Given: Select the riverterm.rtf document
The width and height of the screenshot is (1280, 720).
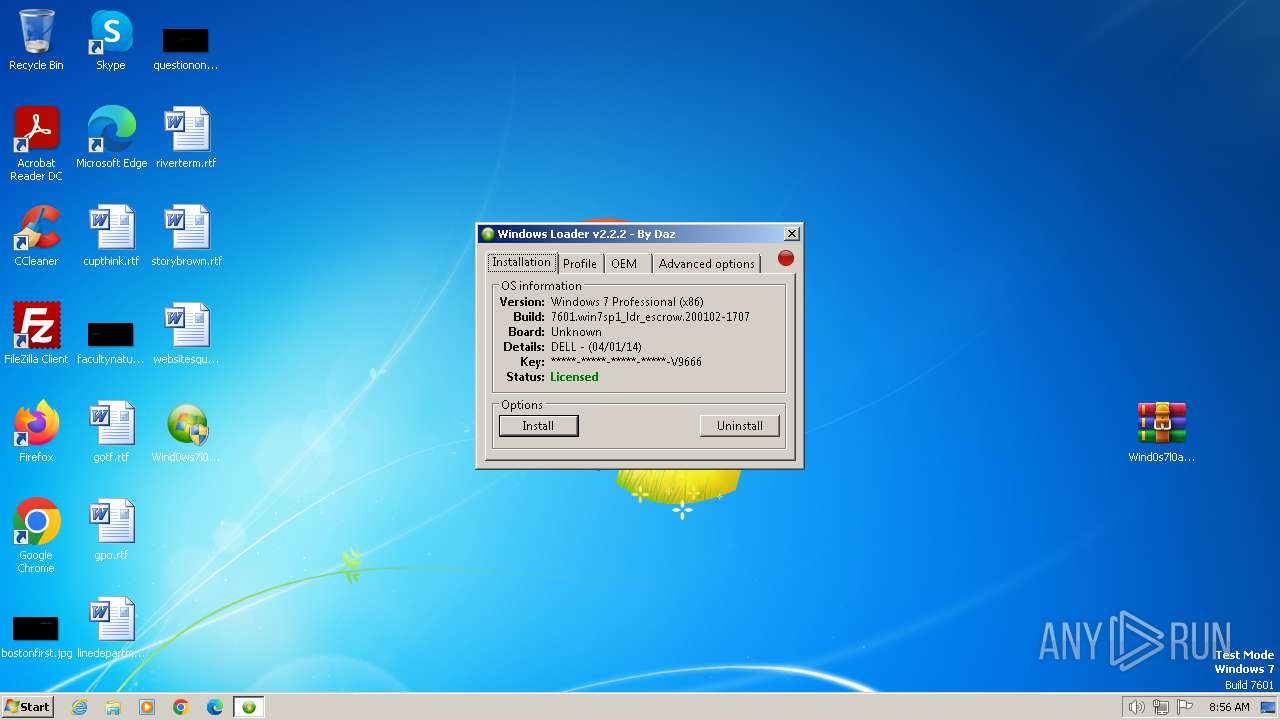Looking at the screenshot, I should (x=186, y=138).
